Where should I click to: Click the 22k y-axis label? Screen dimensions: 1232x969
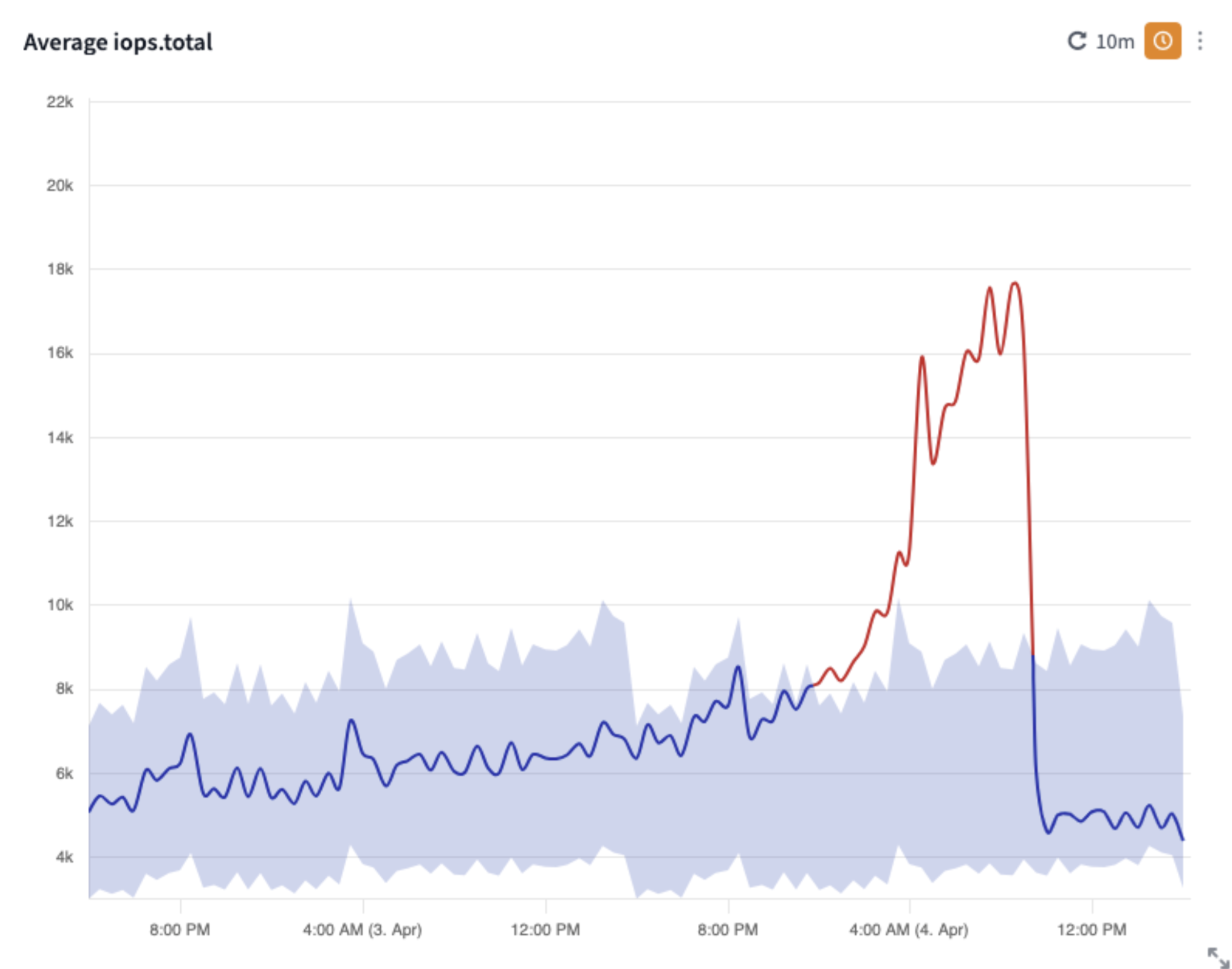click(60, 103)
